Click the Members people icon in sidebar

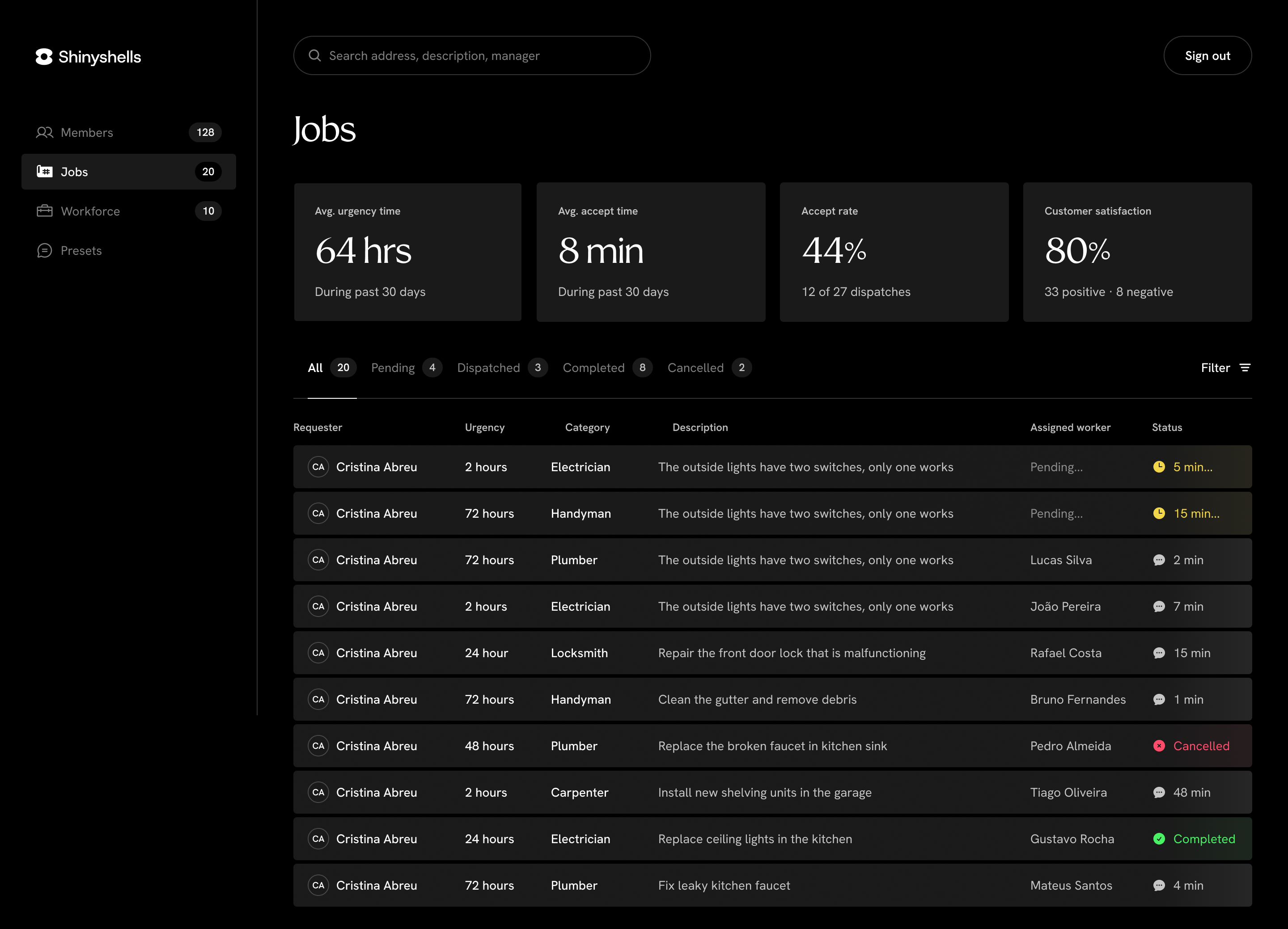point(44,132)
